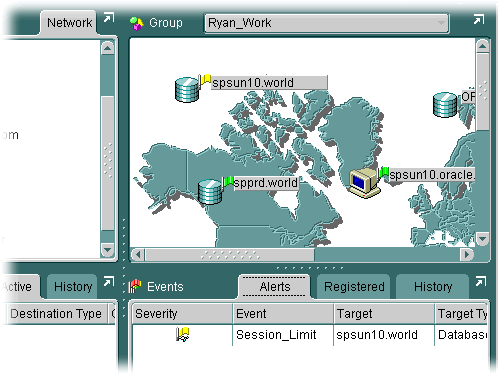Pop out the Events pane arrow icon
498x375 pixels.
click(x=481, y=282)
